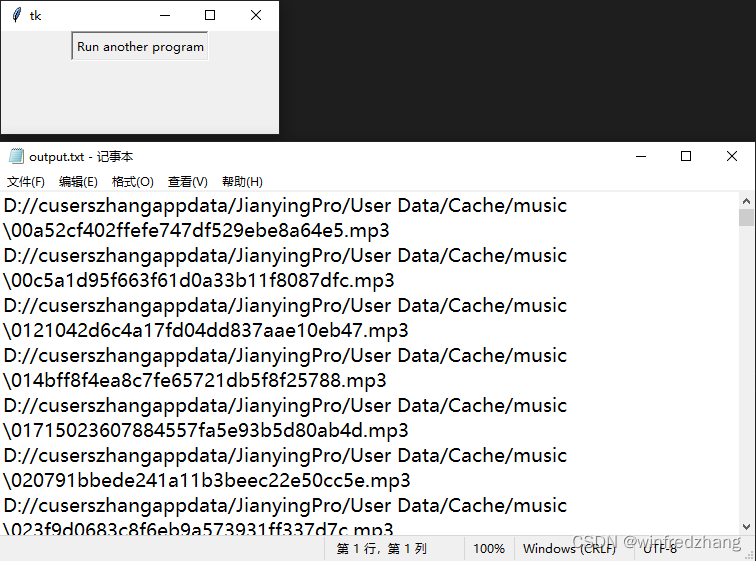
Task: Minimize the tk window
Action: [165, 15]
